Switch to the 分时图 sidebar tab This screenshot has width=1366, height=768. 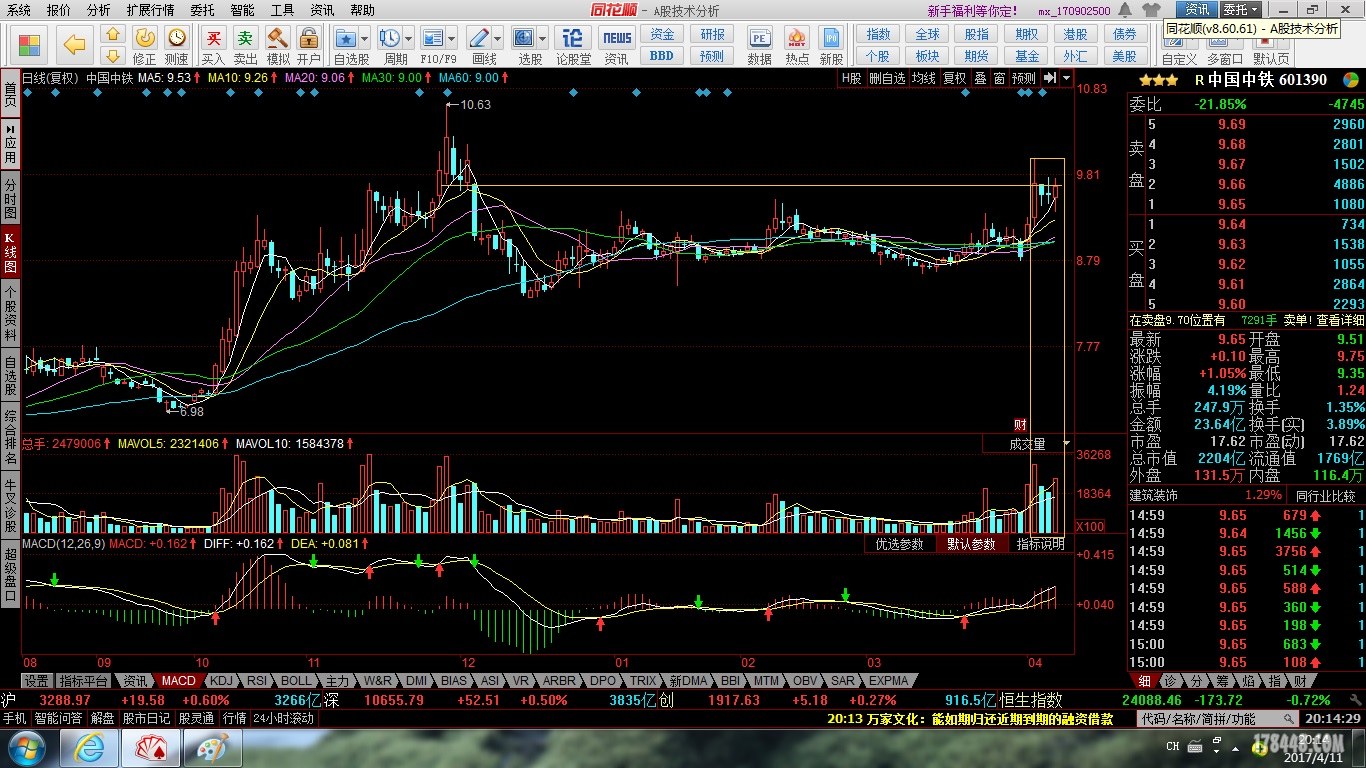tap(10, 200)
